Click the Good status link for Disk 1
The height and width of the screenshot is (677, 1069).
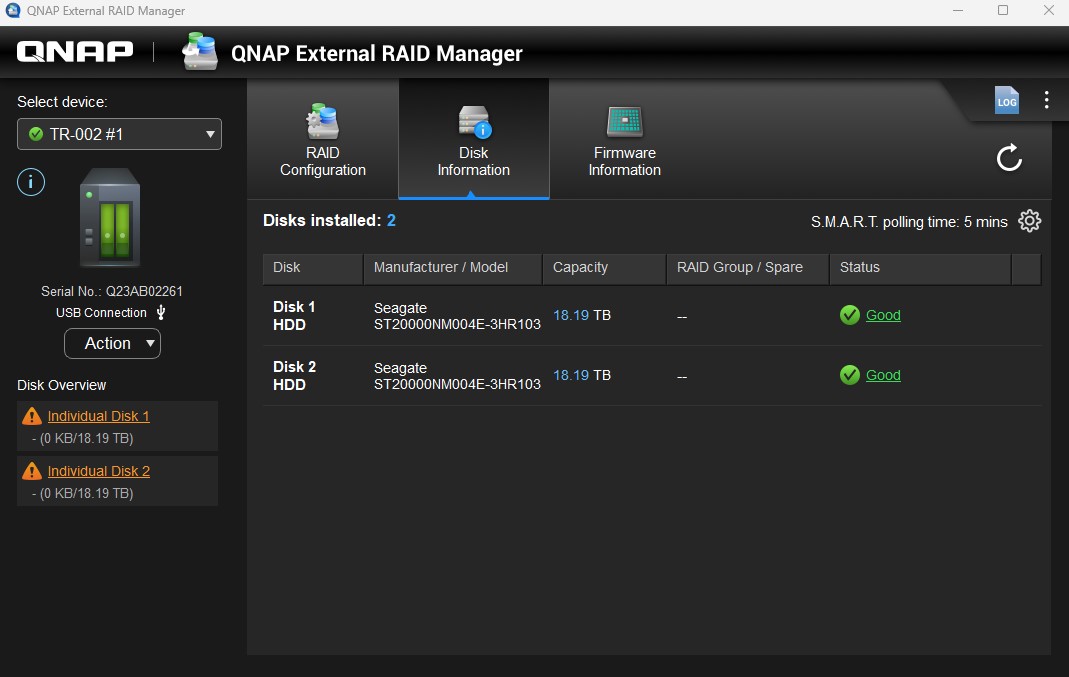[x=883, y=315]
